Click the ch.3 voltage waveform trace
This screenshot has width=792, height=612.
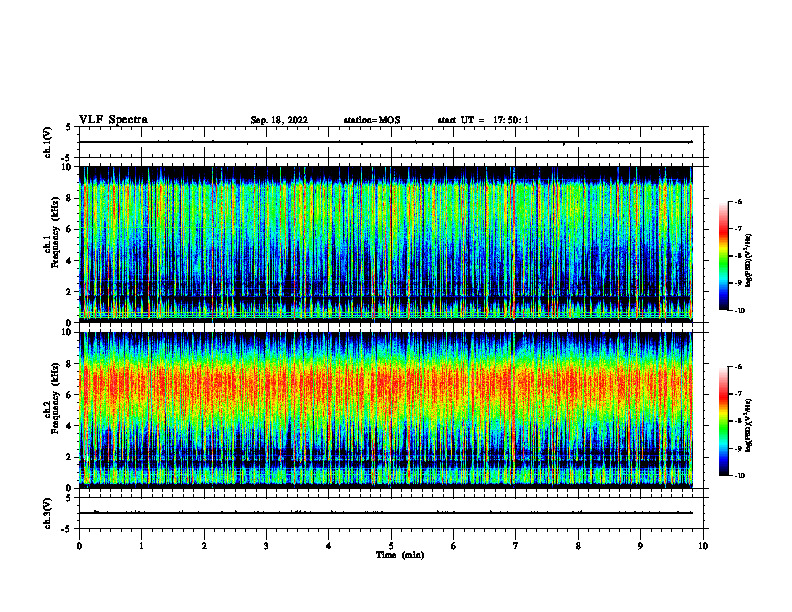pyautogui.click(x=386, y=513)
